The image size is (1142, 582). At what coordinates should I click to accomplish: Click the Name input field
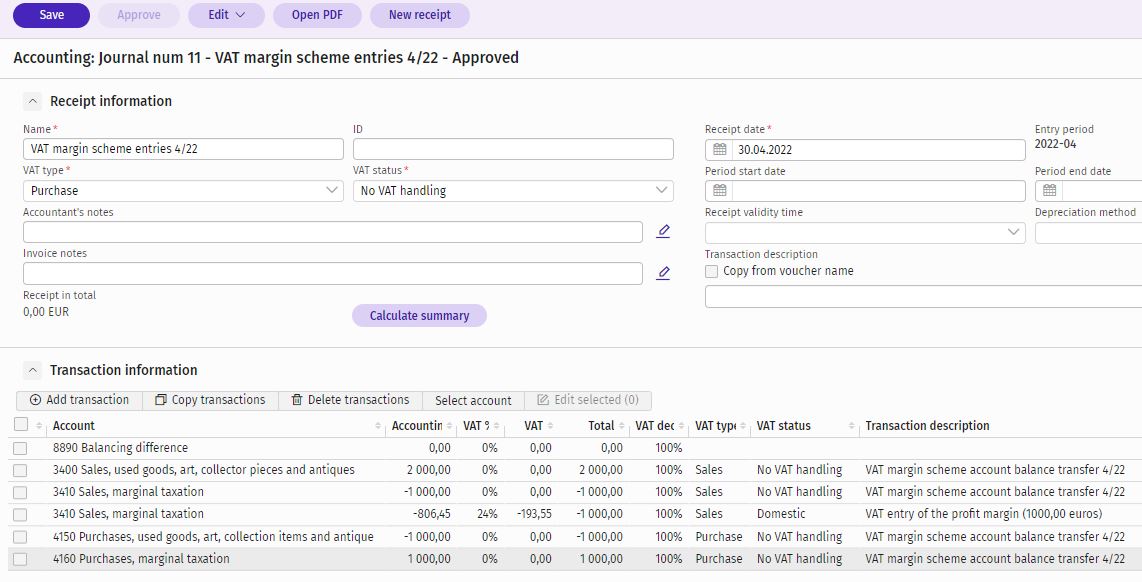click(183, 149)
